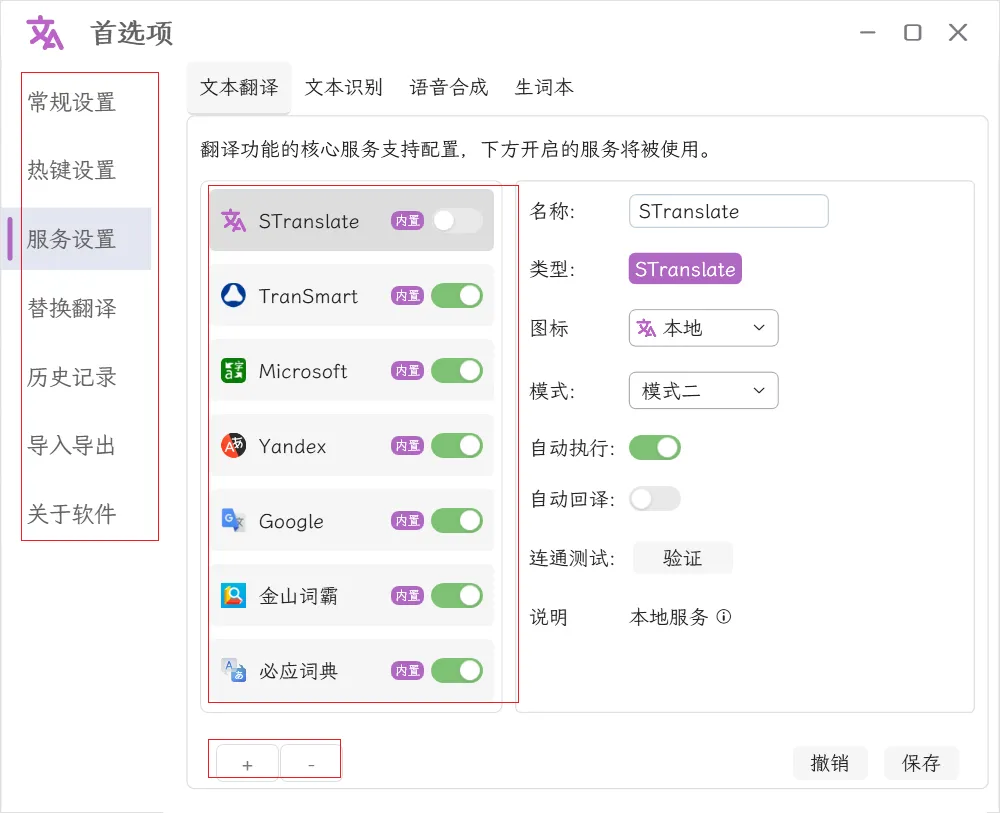This screenshot has height=813, width=1000.
Task: Click the Google Translate icon
Action: pyautogui.click(x=233, y=520)
